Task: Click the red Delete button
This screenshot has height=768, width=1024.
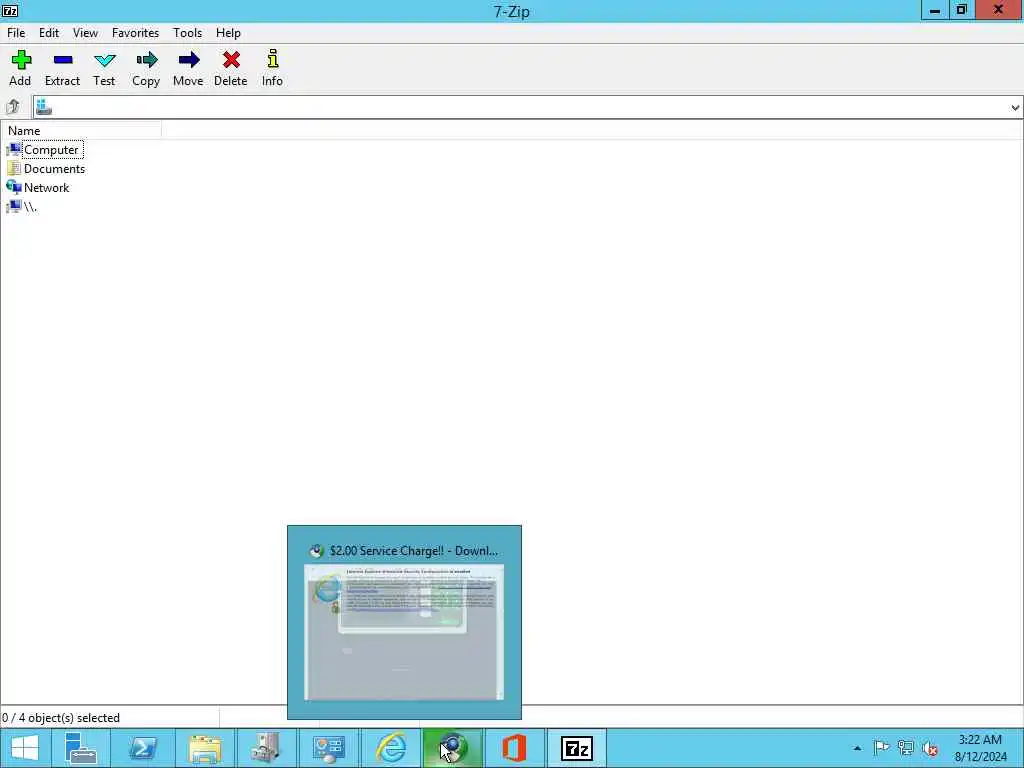Action: point(231,69)
